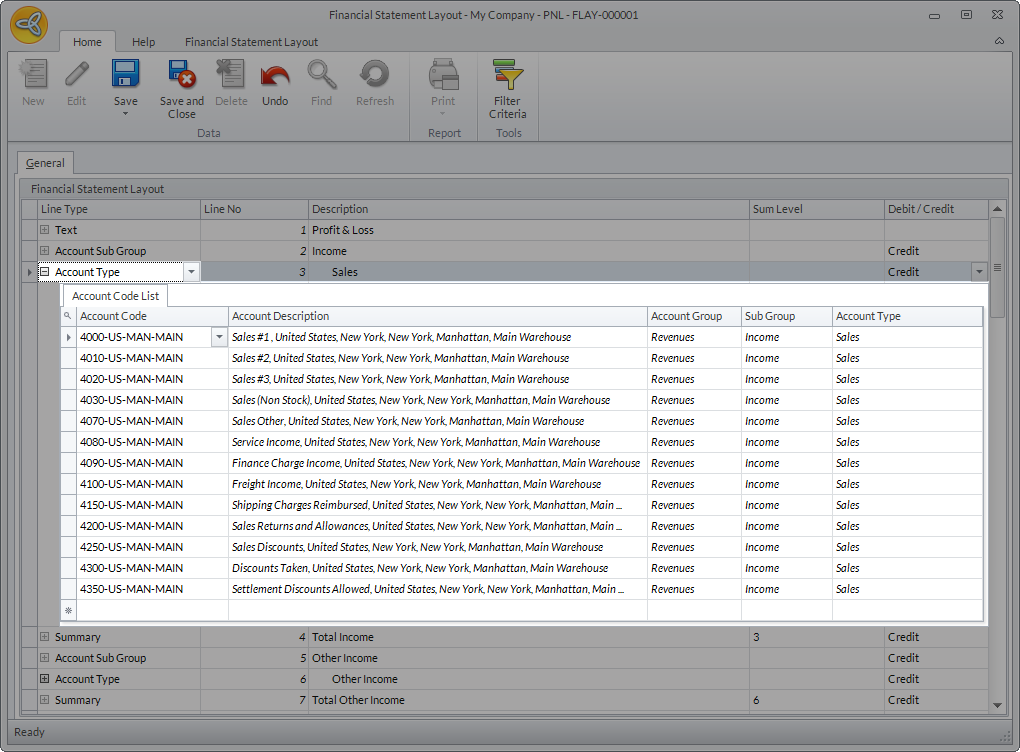Click the Undo arrow icon
This screenshot has height=752, width=1020.
[x=275, y=76]
